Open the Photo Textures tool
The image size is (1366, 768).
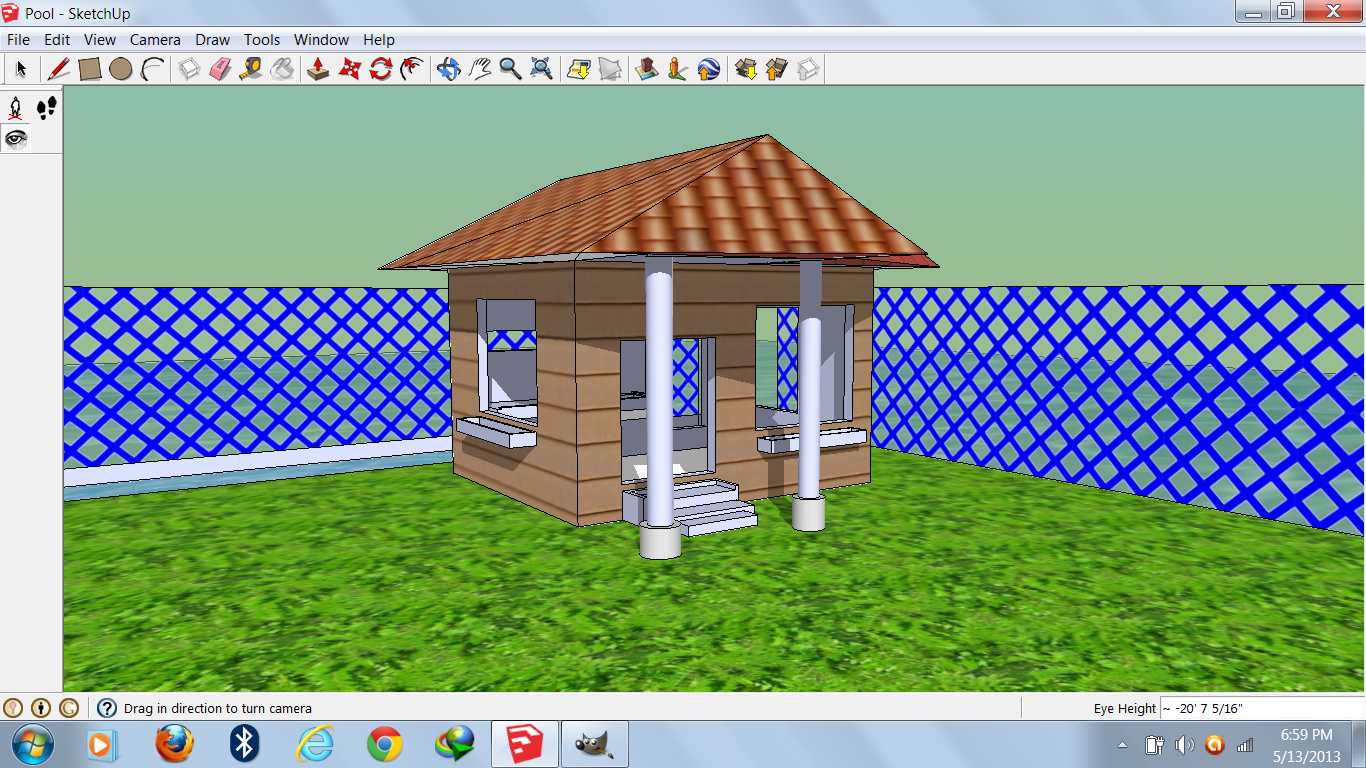pos(677,69)
